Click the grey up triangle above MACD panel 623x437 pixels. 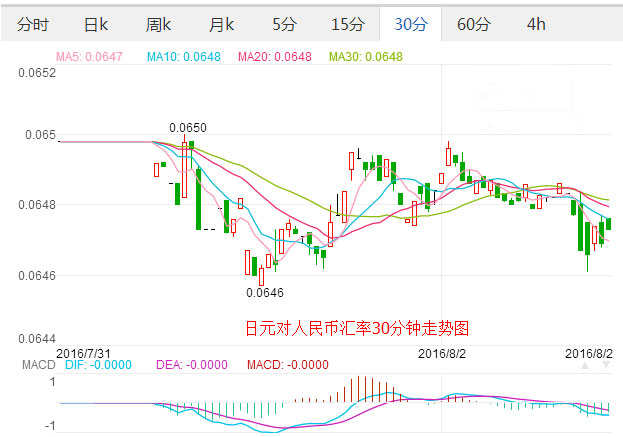point(585,365)
